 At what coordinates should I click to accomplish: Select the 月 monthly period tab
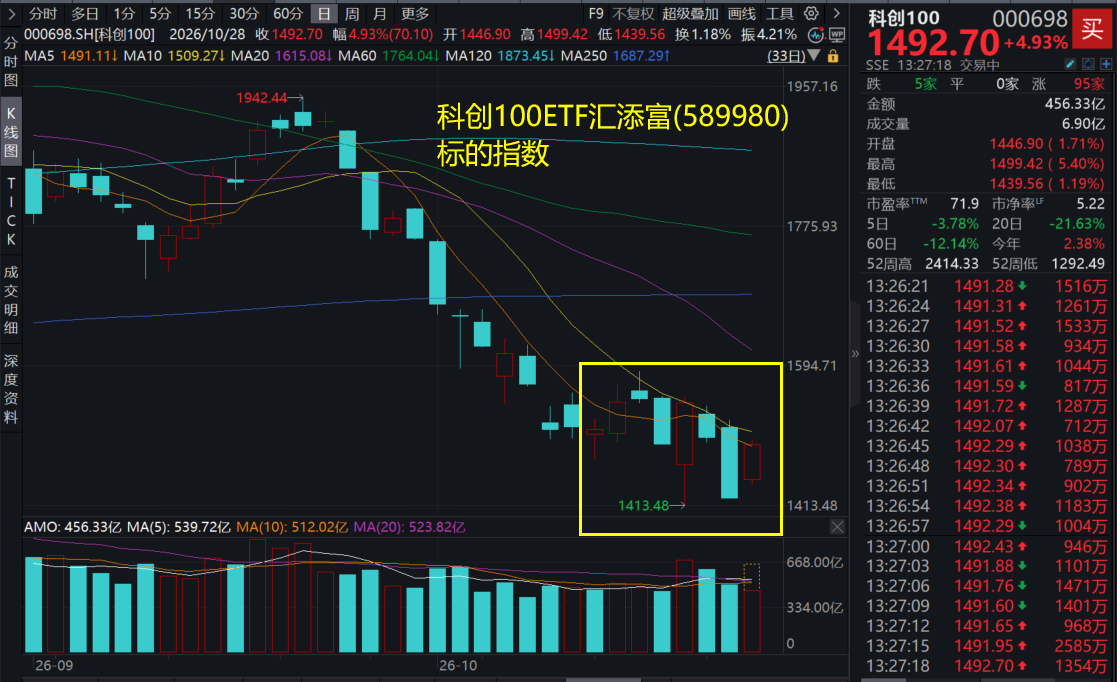click(x=380, y=14)
